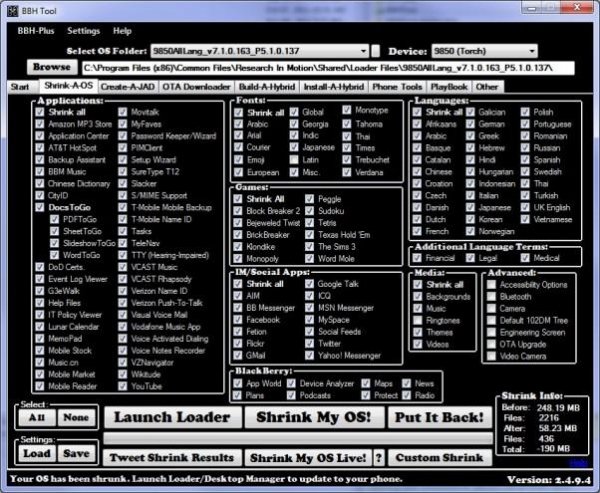
Task: Switch to the OTA Downloader tab
Action: [x=196, y=87]
